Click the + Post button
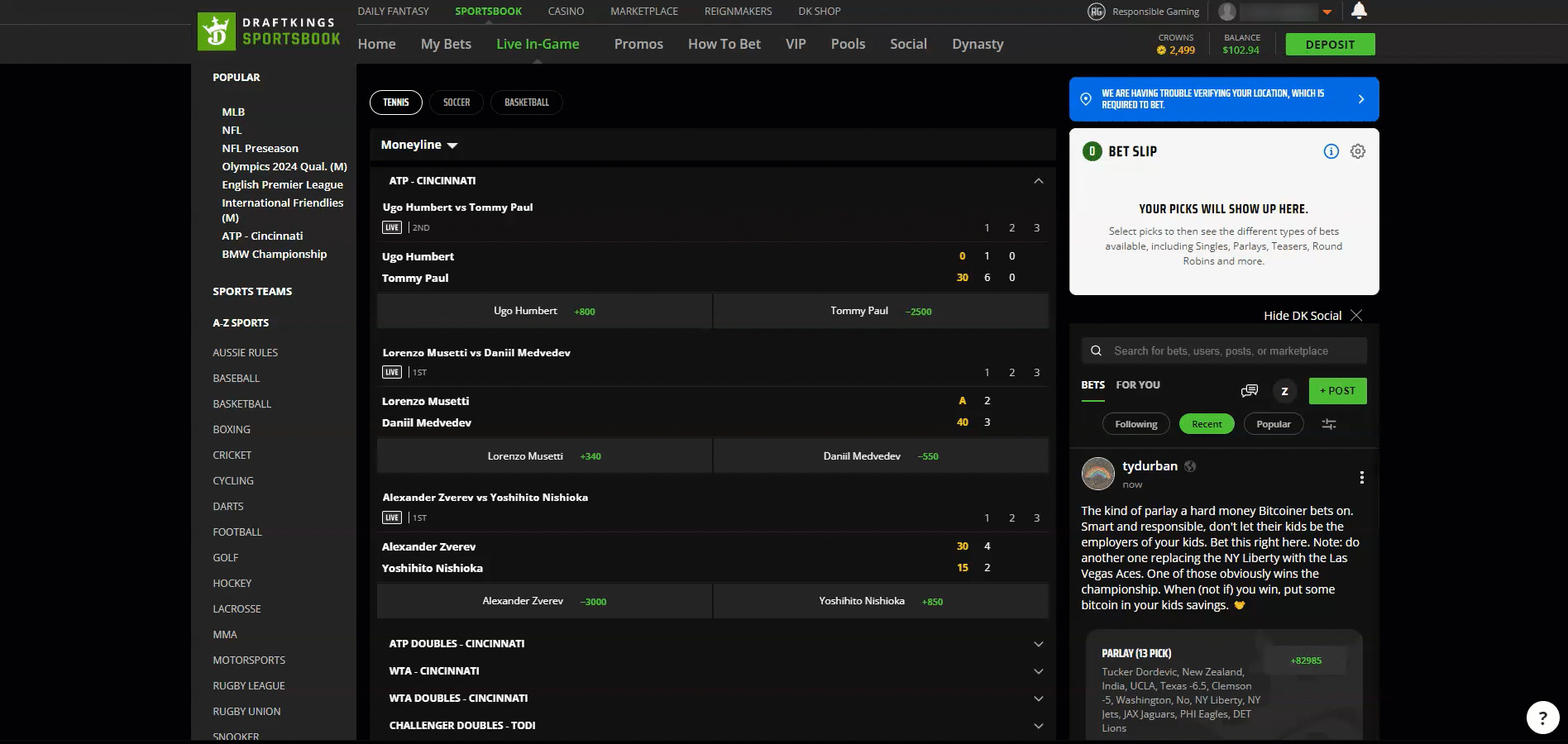This screenshot has height=744, width=1568. [x=1337, y=391]
